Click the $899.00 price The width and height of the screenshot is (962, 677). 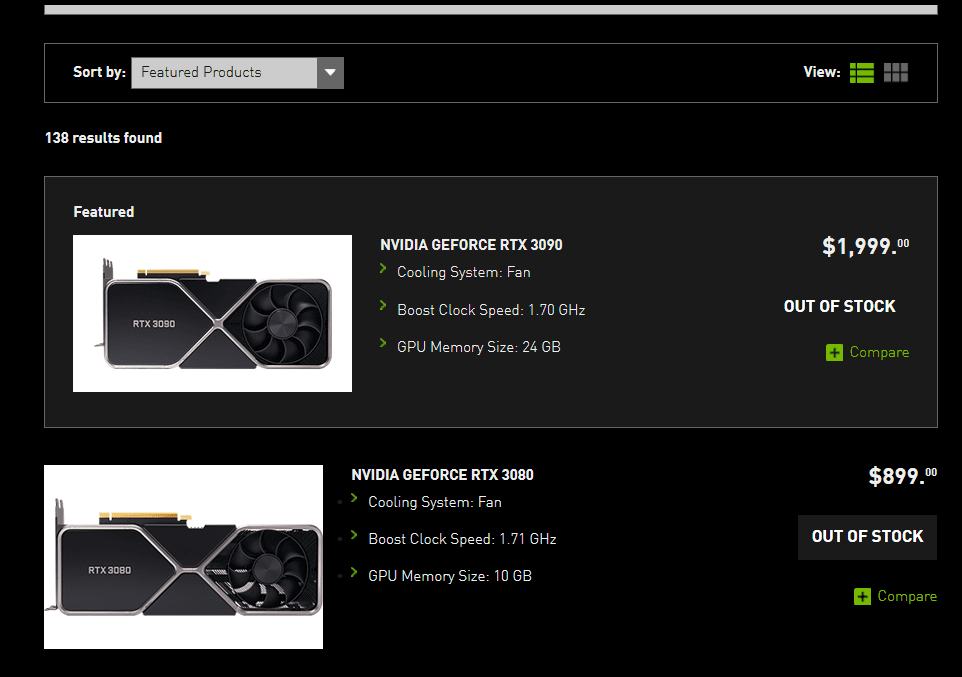point(902,476)
